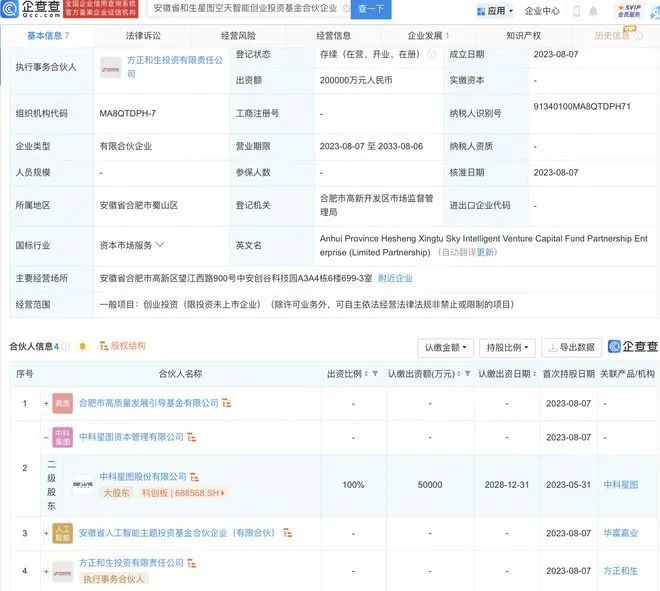Click the 方正和生 logo in executive partner row
Viewport: 660px width, 591px height.
point(110,68)
